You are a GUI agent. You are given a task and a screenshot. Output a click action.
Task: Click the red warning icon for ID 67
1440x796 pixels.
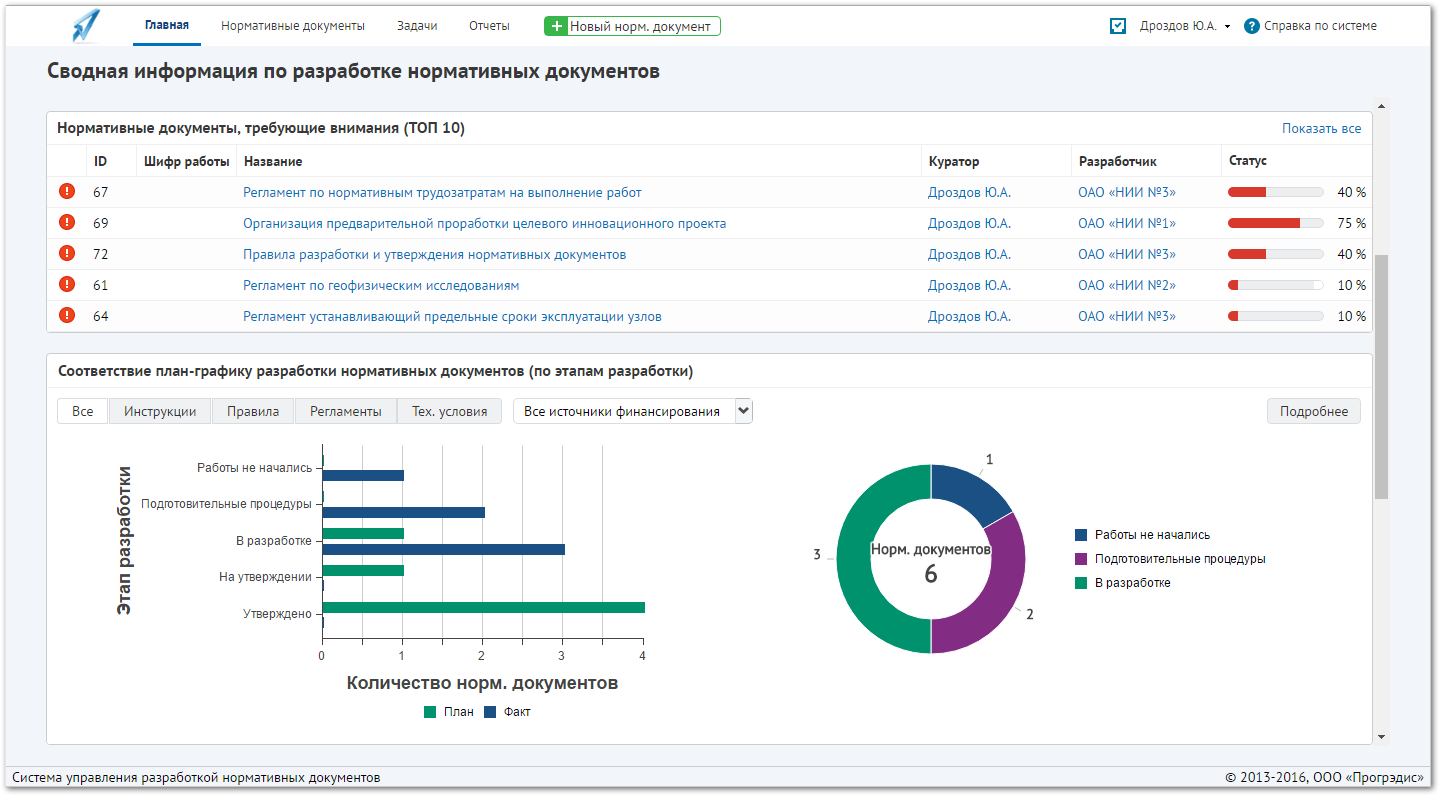[67, 191]
